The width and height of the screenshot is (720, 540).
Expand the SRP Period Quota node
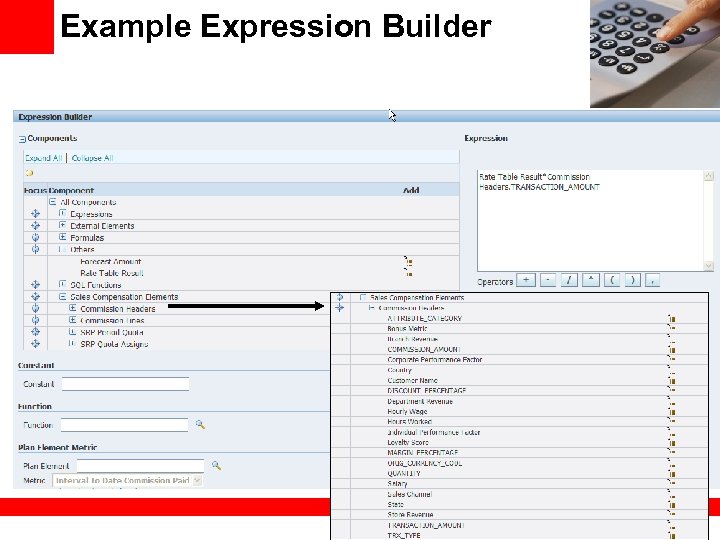[x=72, y=332]
